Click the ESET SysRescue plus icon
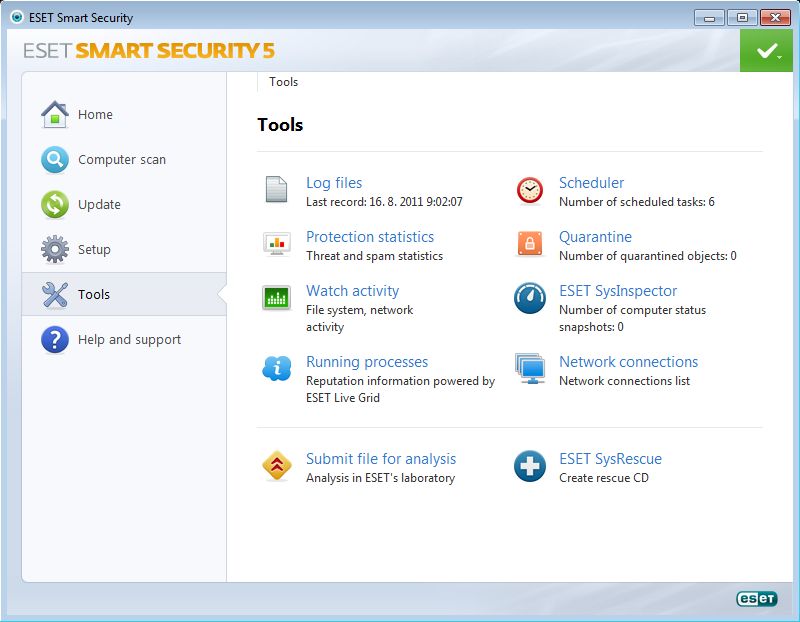 click(x=530, y=466)
